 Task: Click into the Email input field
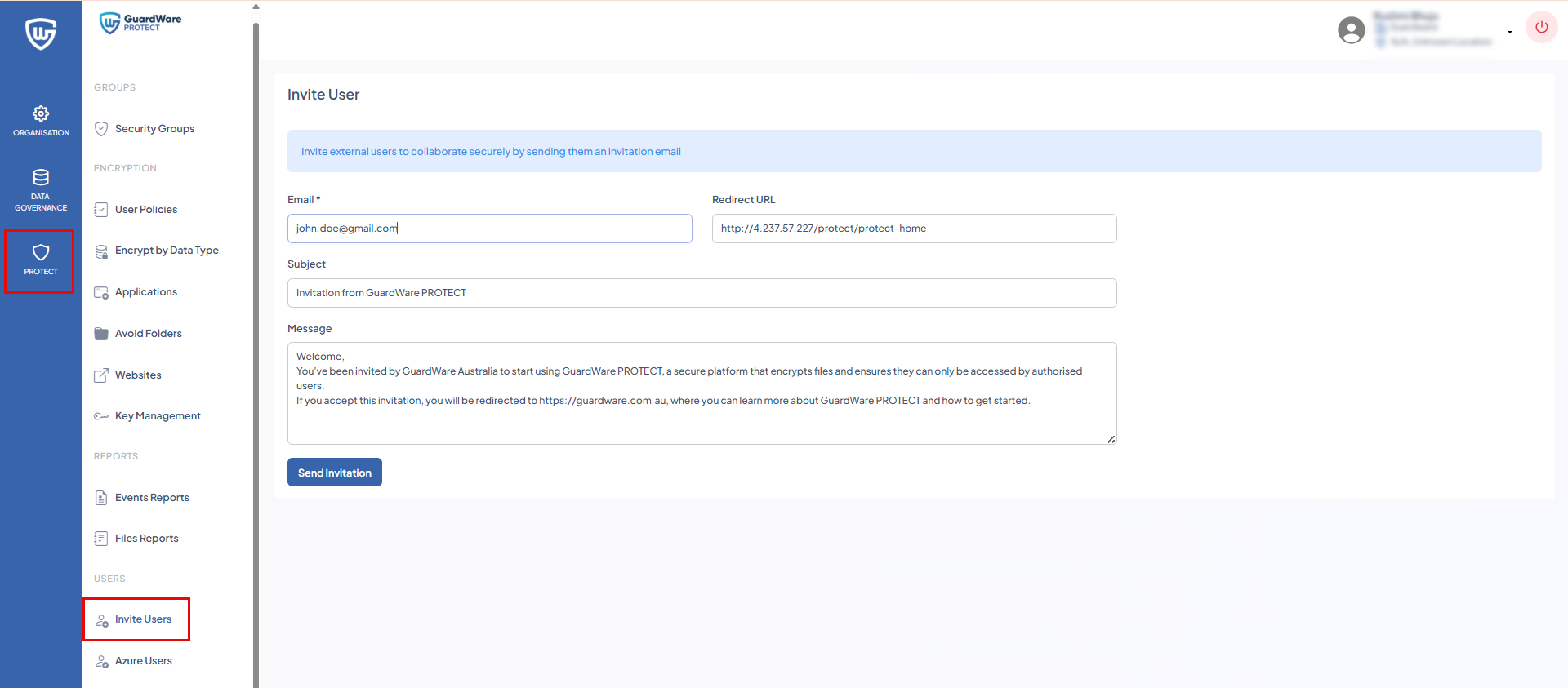489,229
